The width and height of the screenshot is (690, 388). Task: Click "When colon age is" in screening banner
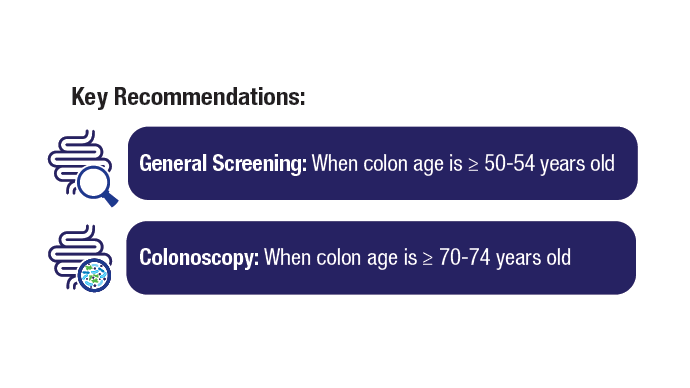(387, 164)
